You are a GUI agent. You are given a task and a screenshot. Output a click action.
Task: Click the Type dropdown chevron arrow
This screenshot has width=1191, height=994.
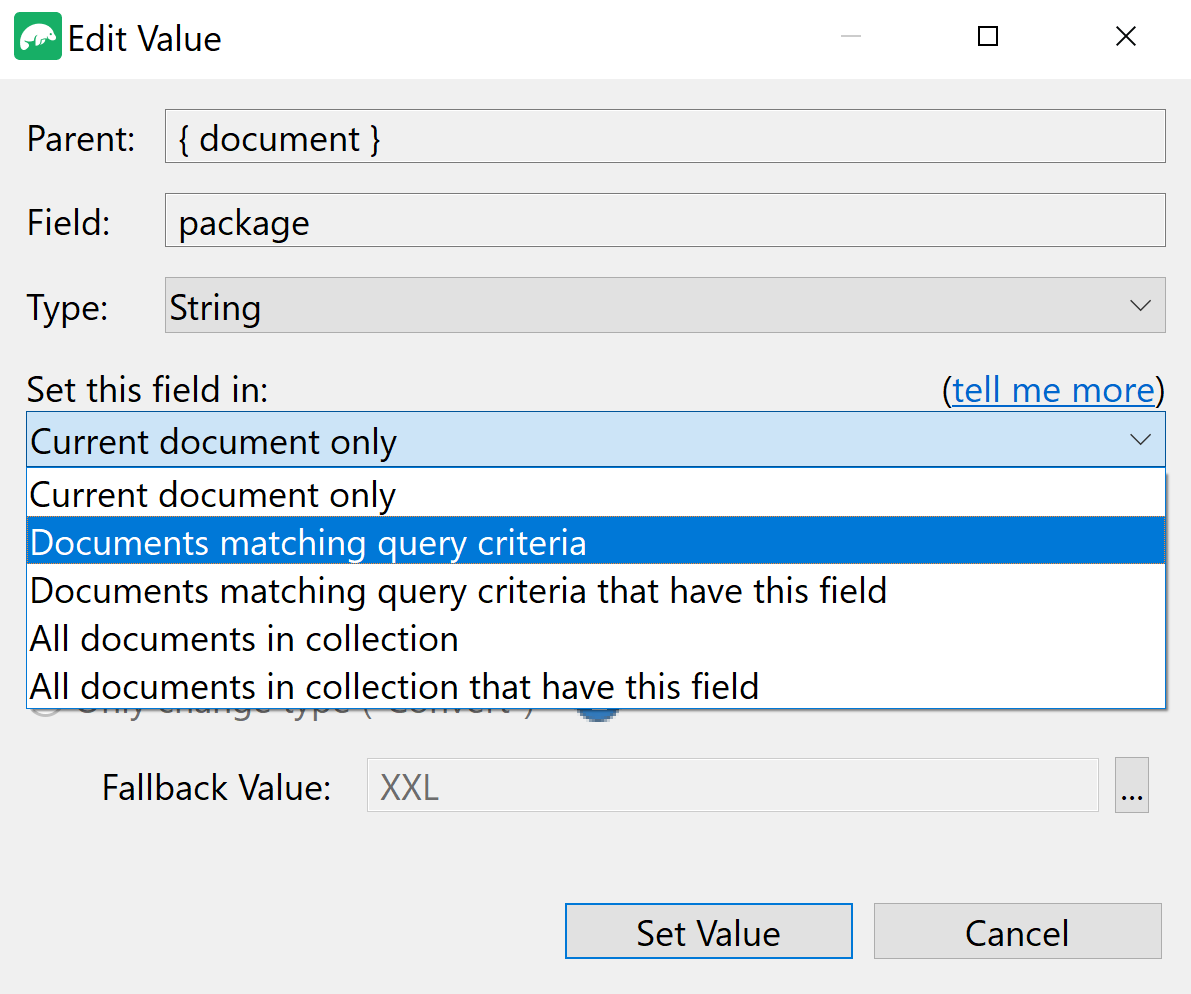[1140, 305]
